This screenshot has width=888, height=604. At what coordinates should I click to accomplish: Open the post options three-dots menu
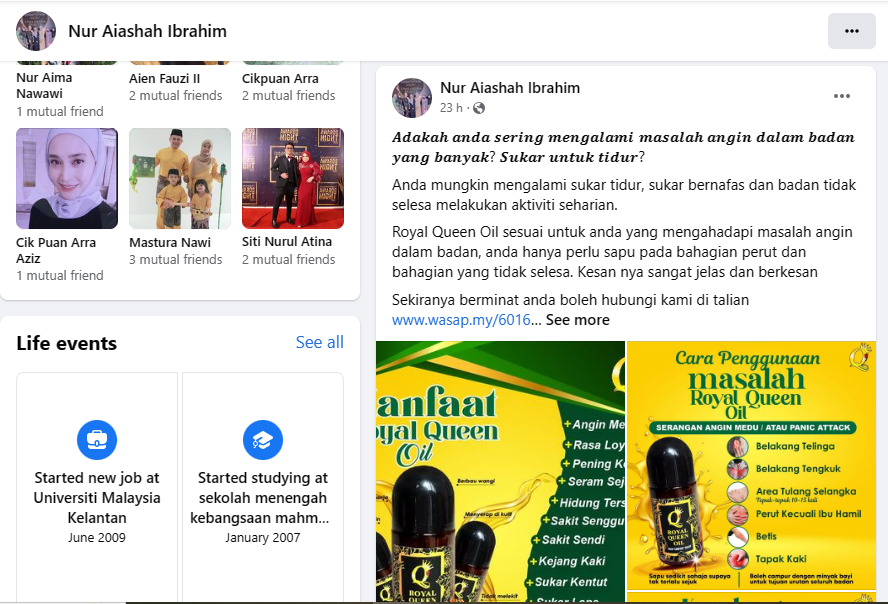[842, 96]
